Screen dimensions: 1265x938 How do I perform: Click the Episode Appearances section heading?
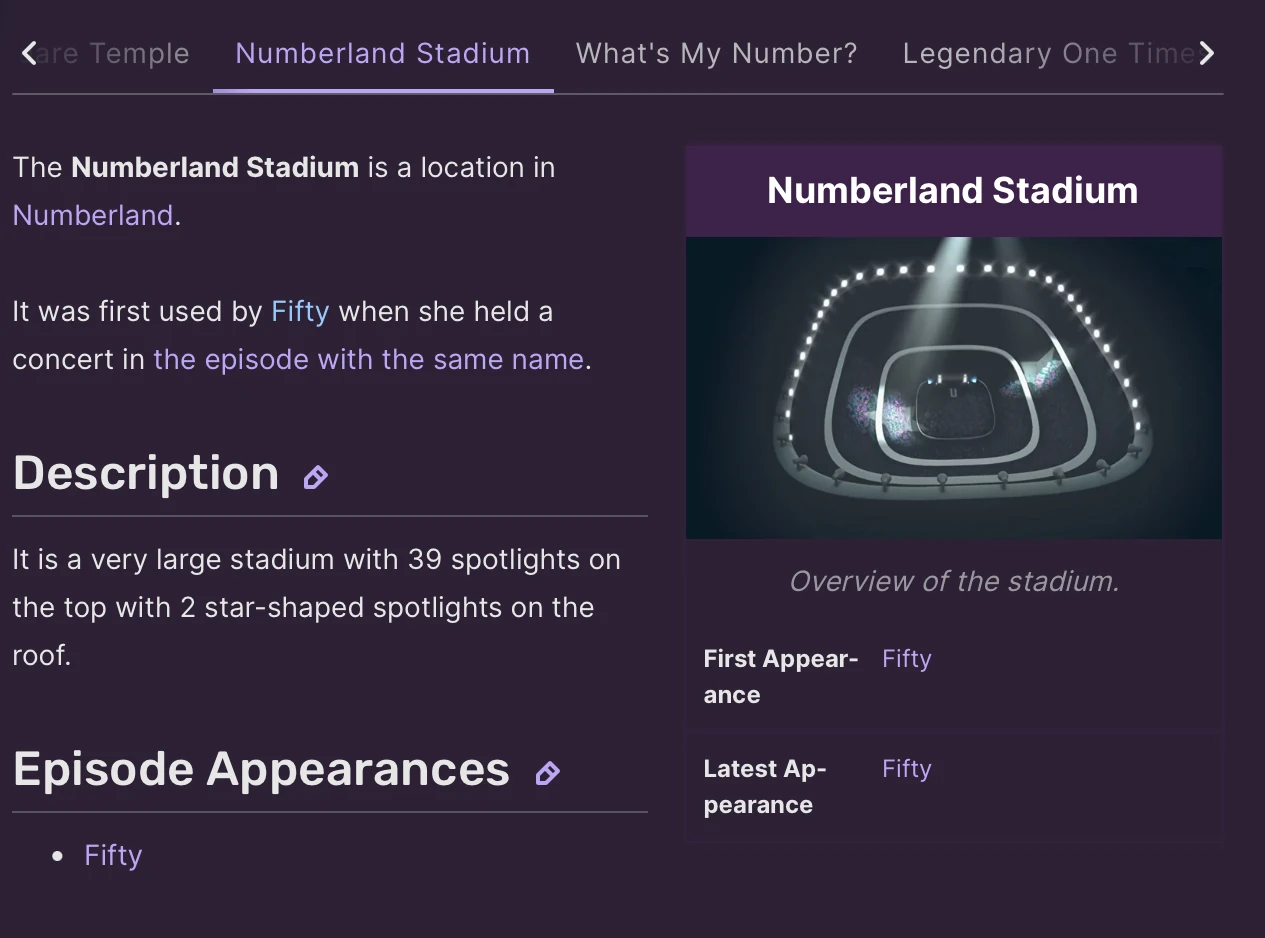tap(260, 769)
